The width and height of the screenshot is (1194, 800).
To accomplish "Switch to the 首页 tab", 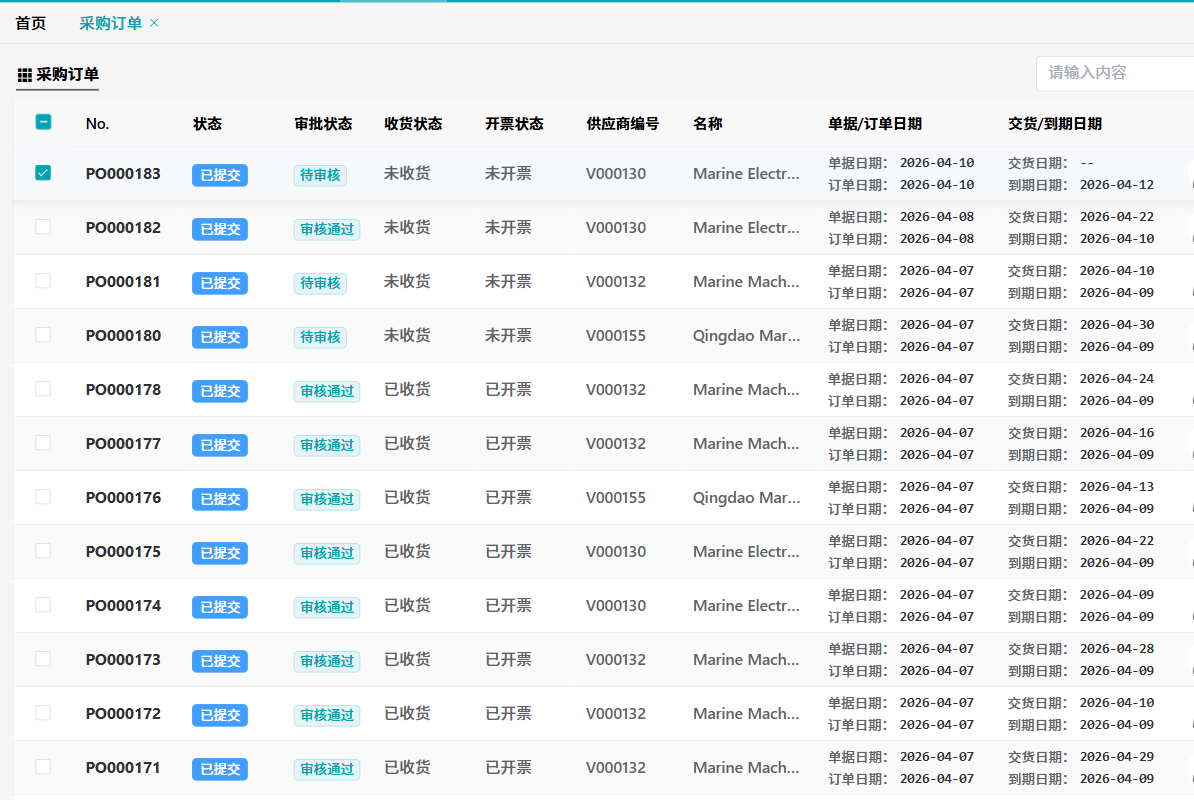I will [x=30, y=23].
